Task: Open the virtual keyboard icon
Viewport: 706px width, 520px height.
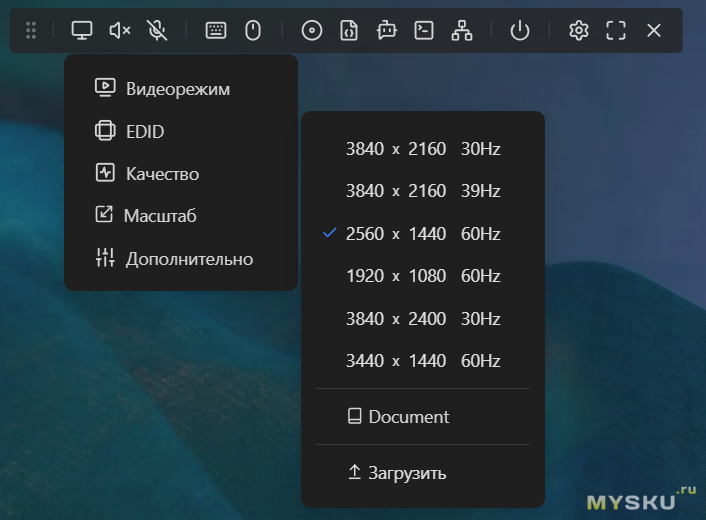Action: pos(216,31)
